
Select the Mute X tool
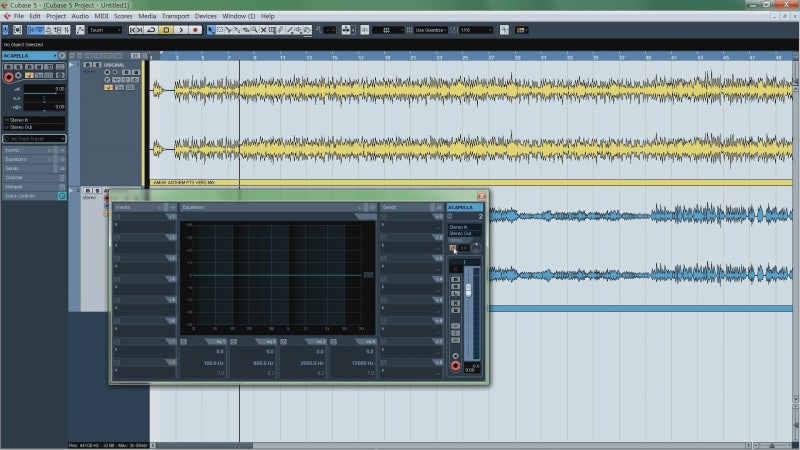pyautogui.click(x=263, y=30)
